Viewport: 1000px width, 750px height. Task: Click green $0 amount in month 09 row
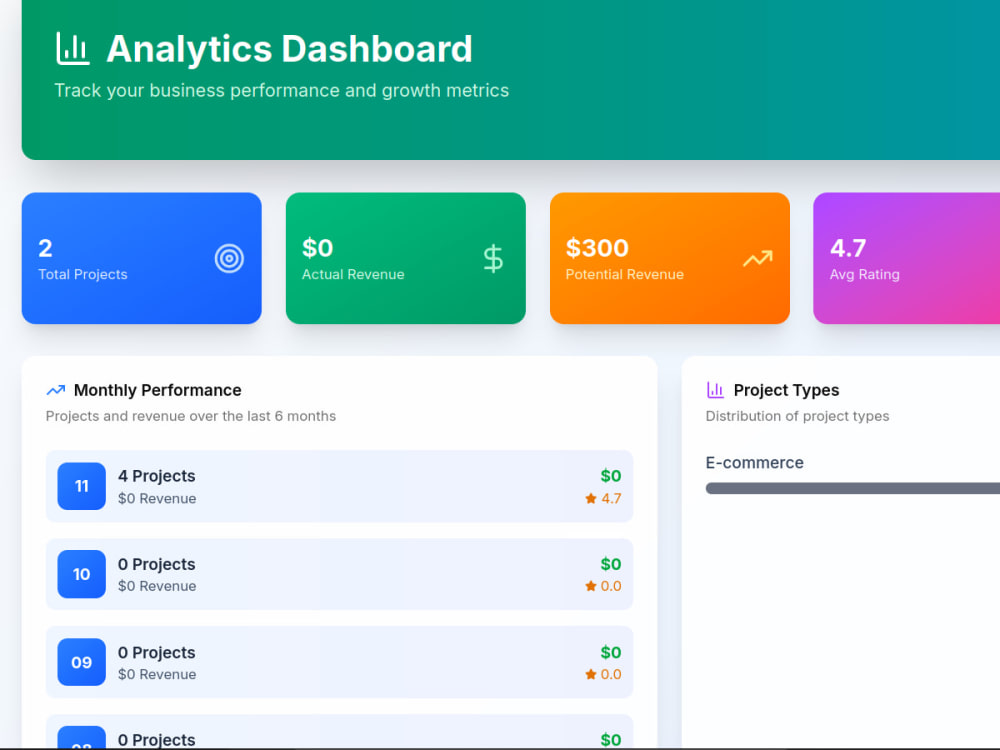[610, 652]
